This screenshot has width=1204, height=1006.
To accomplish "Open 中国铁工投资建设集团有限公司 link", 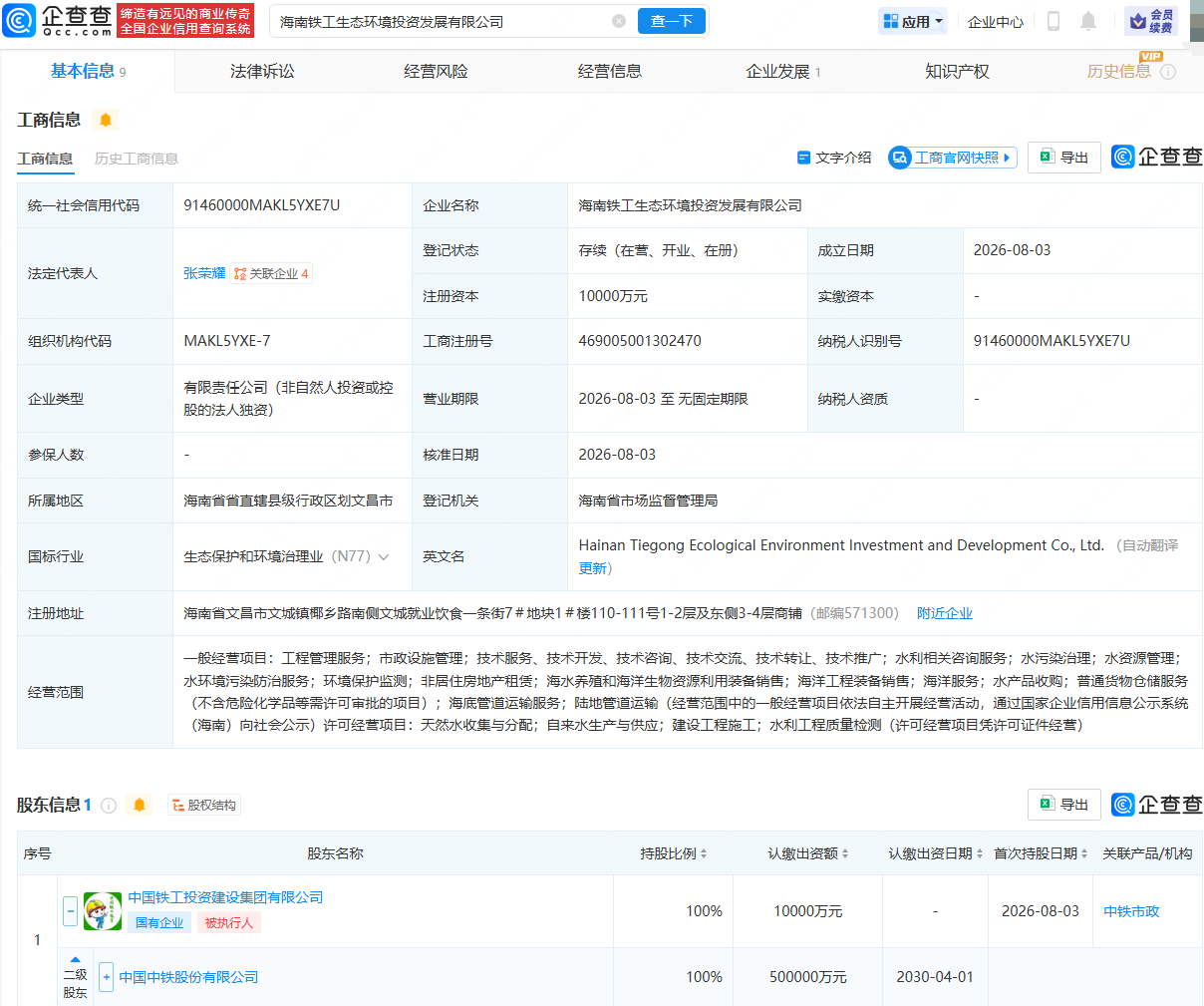I will pyautogui.click(x=225, y=897).
